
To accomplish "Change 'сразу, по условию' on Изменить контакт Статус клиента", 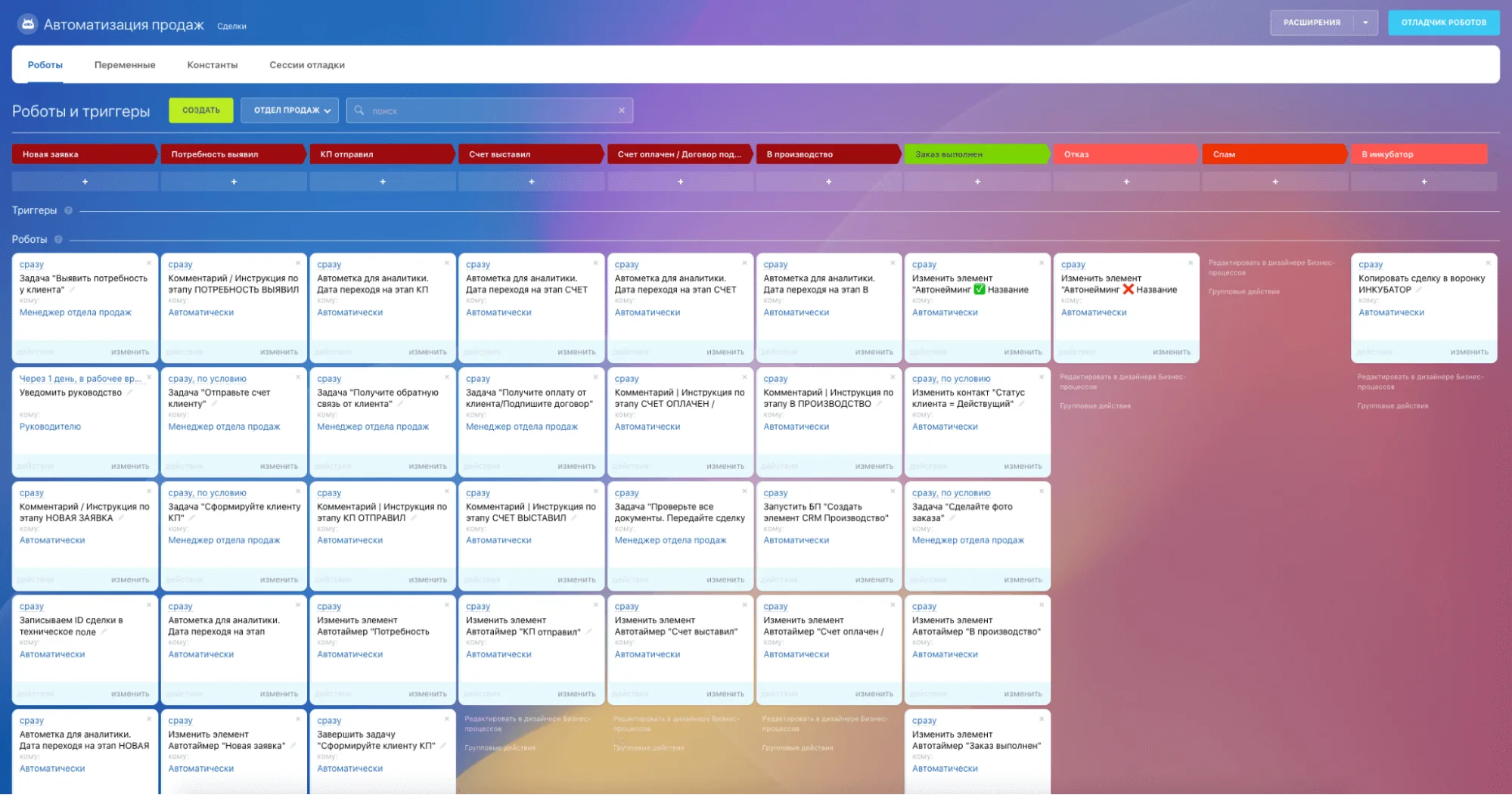I will click(951, 379).
